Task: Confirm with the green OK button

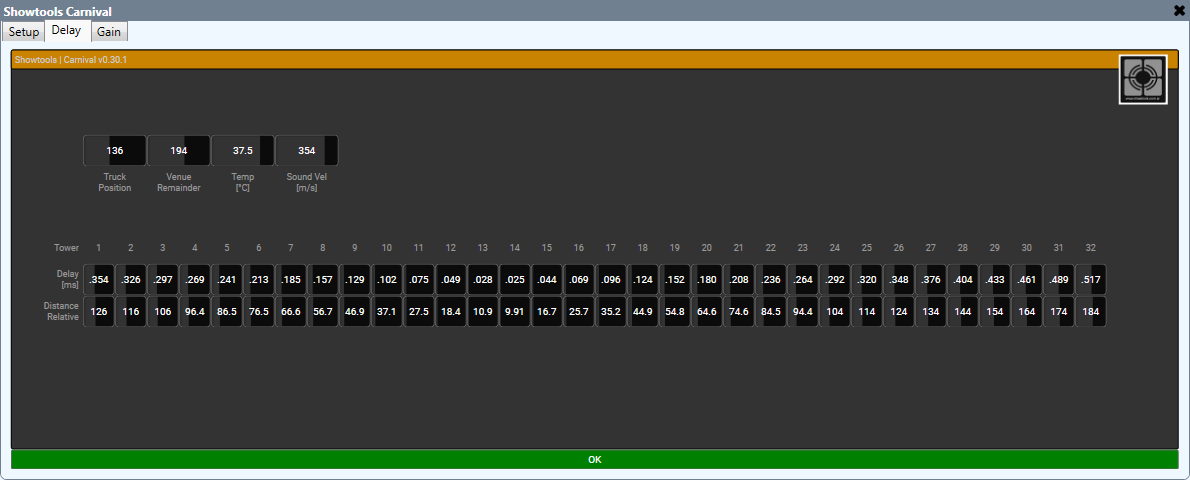Action: click(x=594, y=459)
